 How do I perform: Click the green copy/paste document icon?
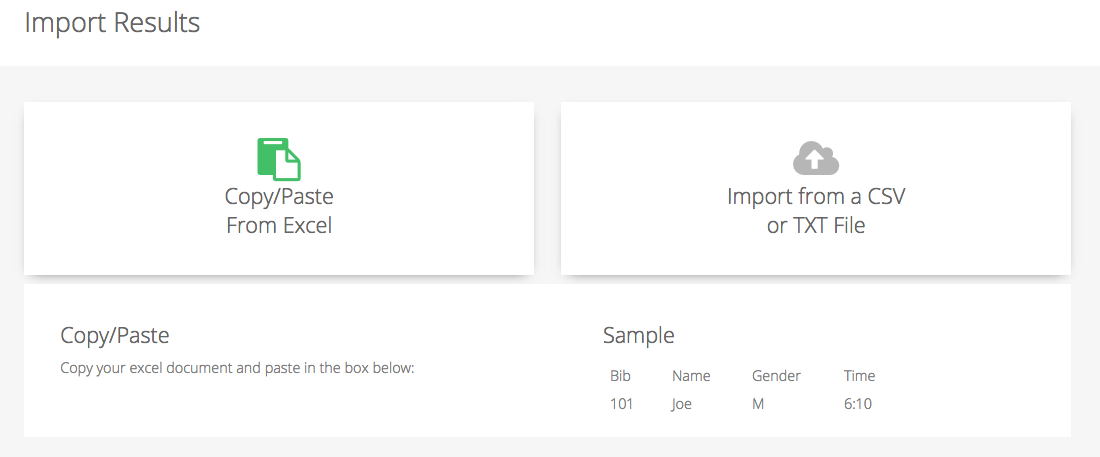pos(279,159)
